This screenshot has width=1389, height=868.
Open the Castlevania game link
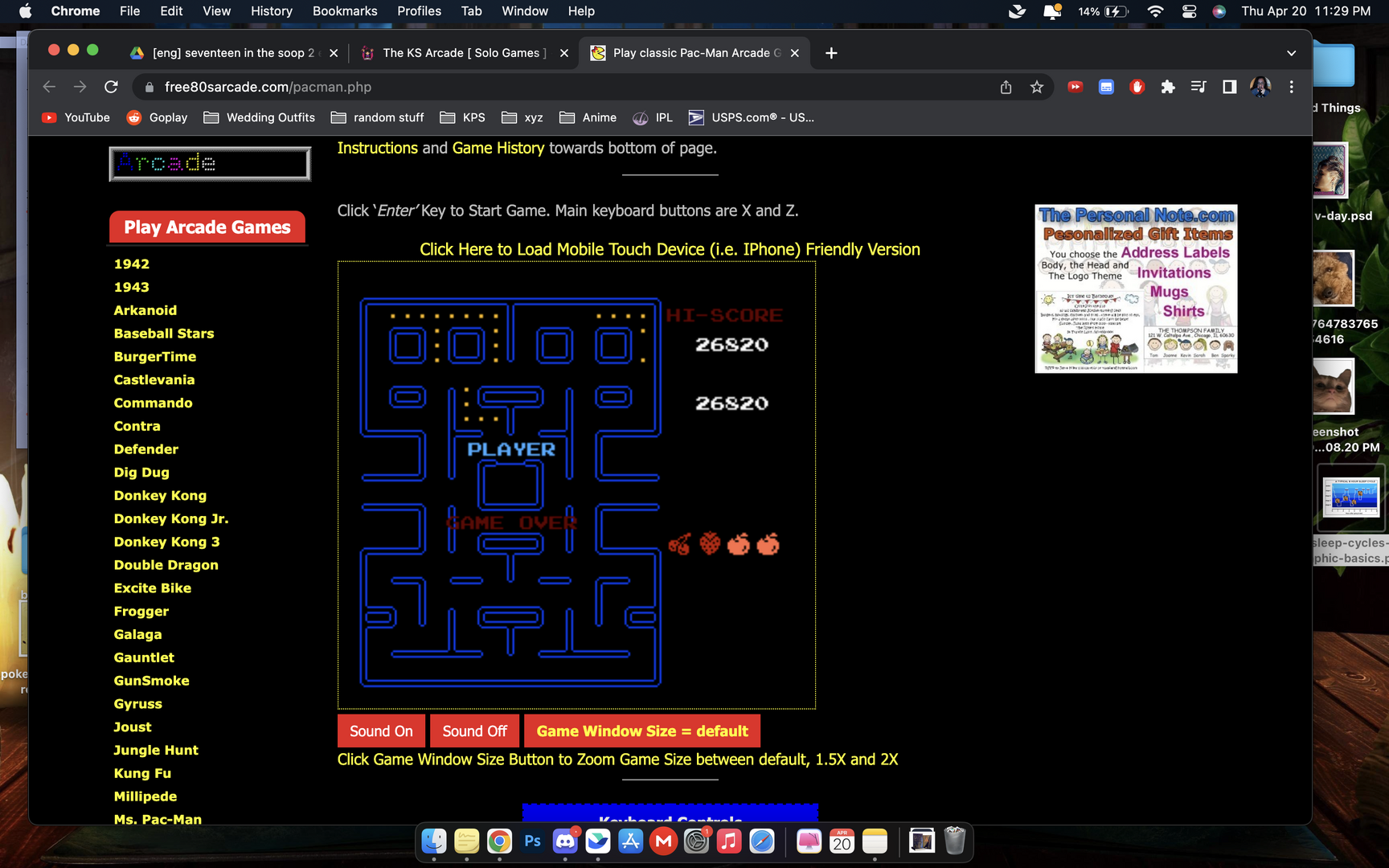click(x=154, y=379)
